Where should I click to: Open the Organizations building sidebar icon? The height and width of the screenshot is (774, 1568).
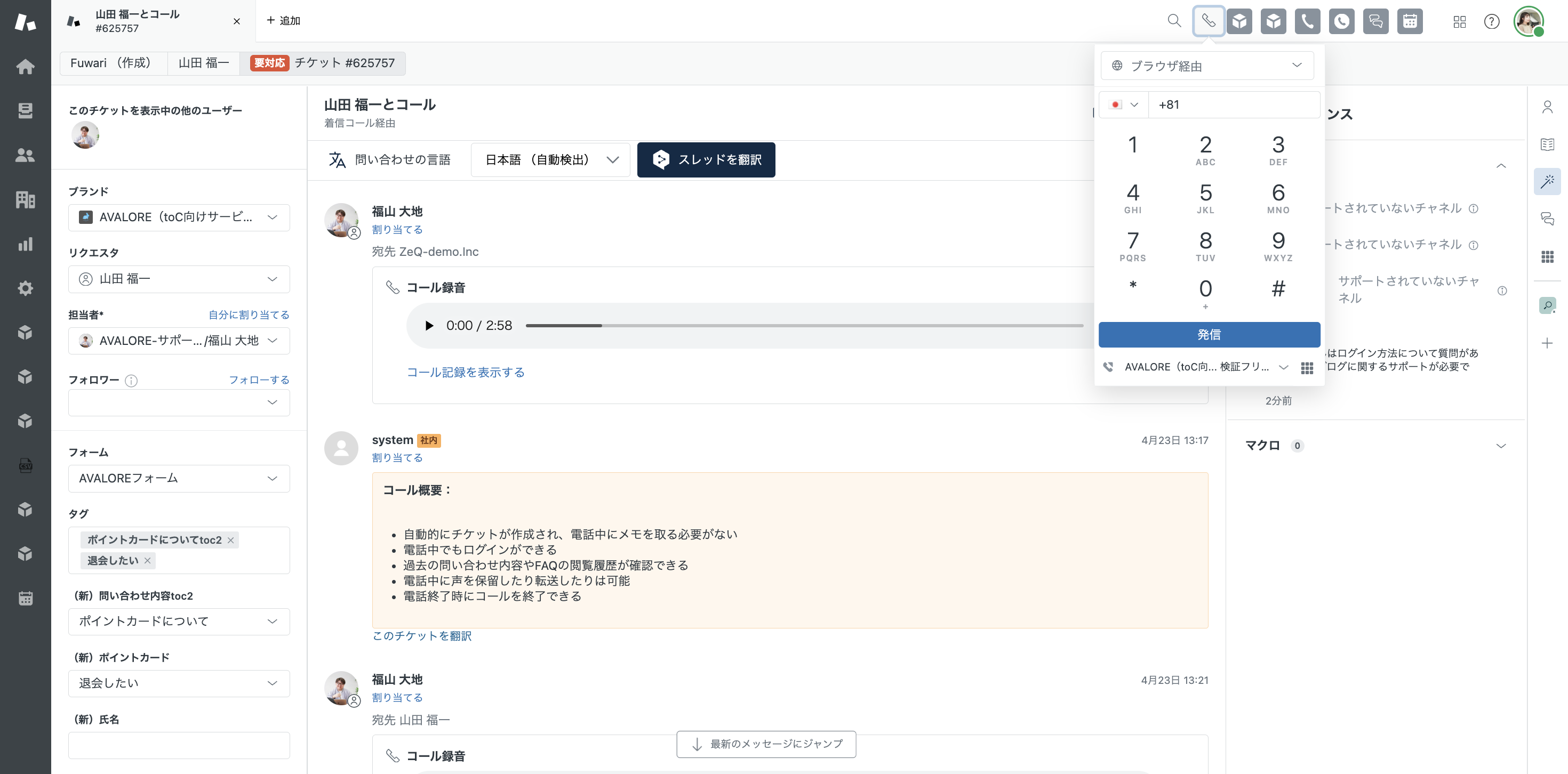[x=25, y=199]
